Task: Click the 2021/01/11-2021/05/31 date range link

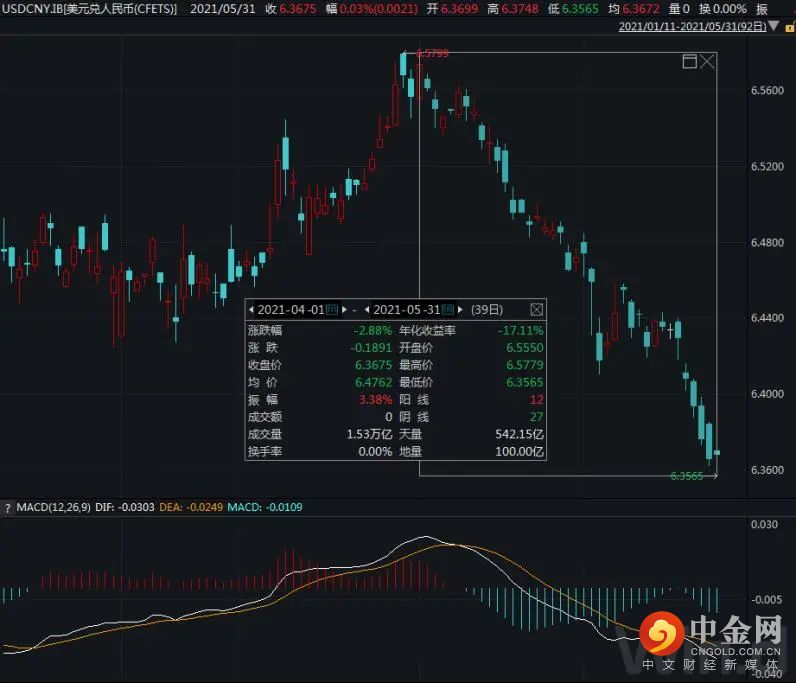Action: [691, 26]
